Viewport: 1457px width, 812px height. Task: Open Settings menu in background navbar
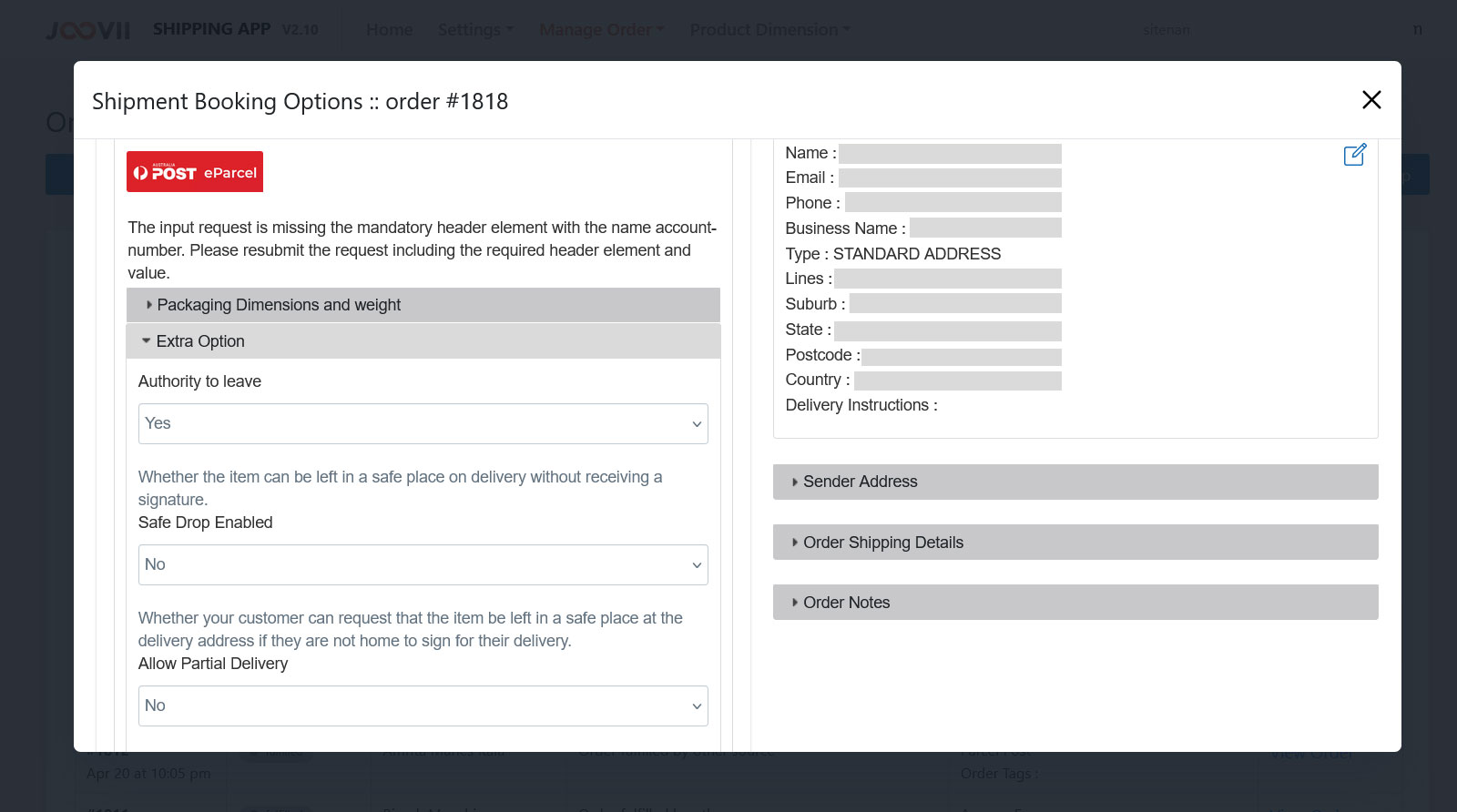(x=475, y=30)
